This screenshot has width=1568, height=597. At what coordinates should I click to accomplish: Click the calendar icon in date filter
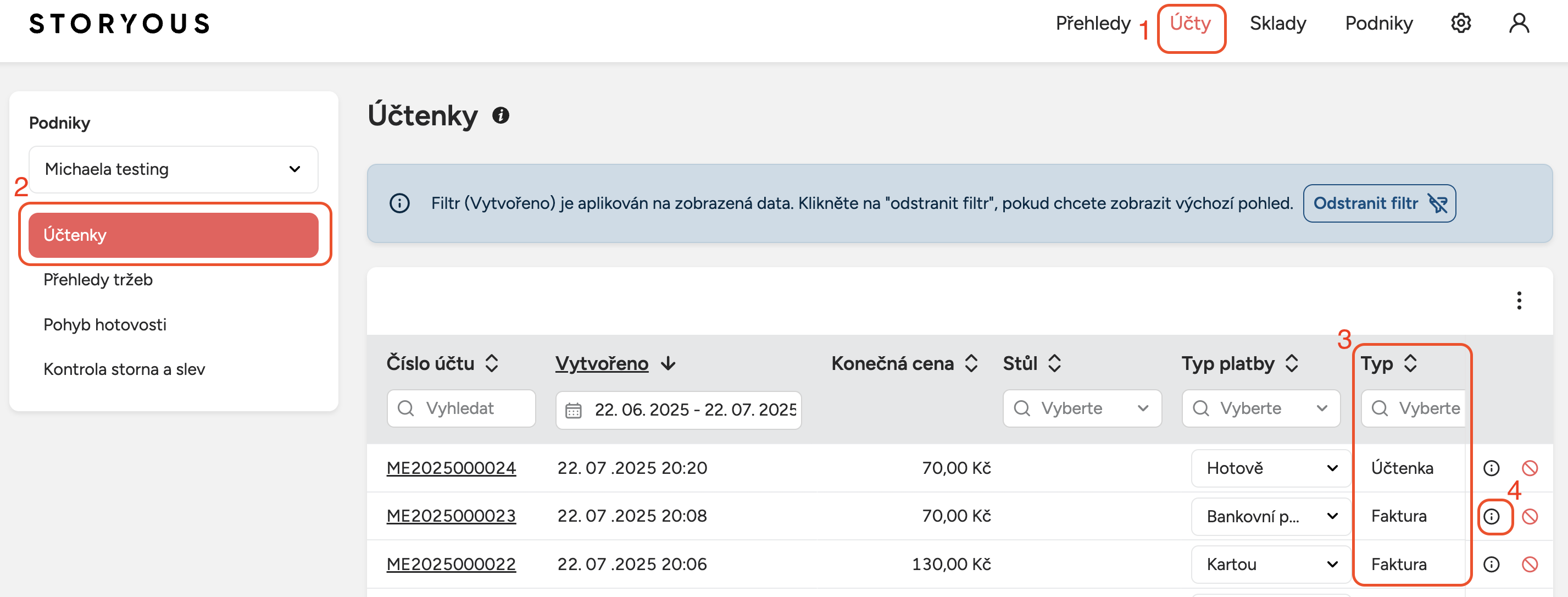(574, 410)
